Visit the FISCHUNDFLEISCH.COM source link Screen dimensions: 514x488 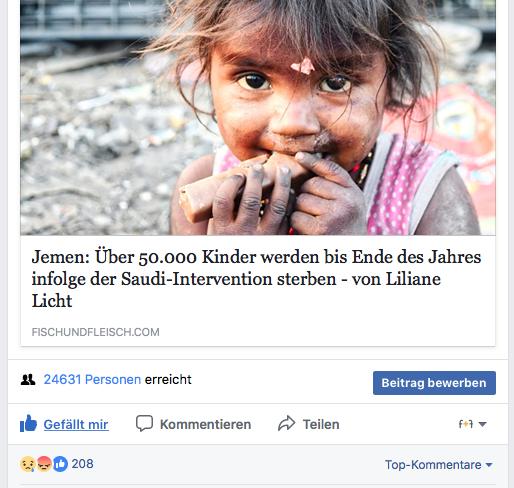click(x=96, y=332)
